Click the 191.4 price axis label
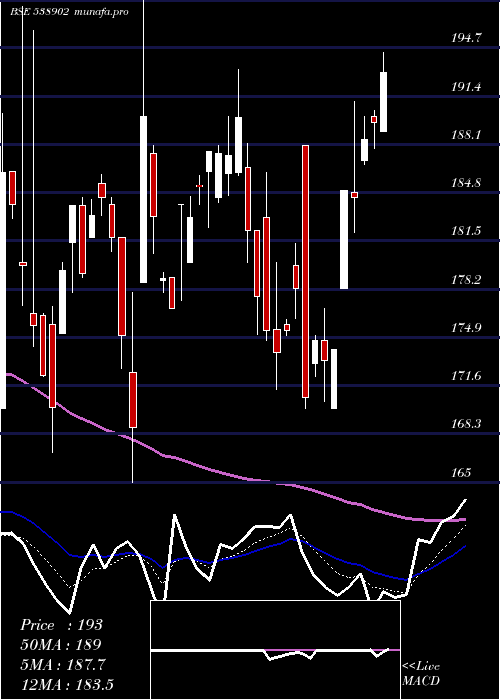This screenshot has height=700, width=500. pyautogui.click(x=467, y=87)
